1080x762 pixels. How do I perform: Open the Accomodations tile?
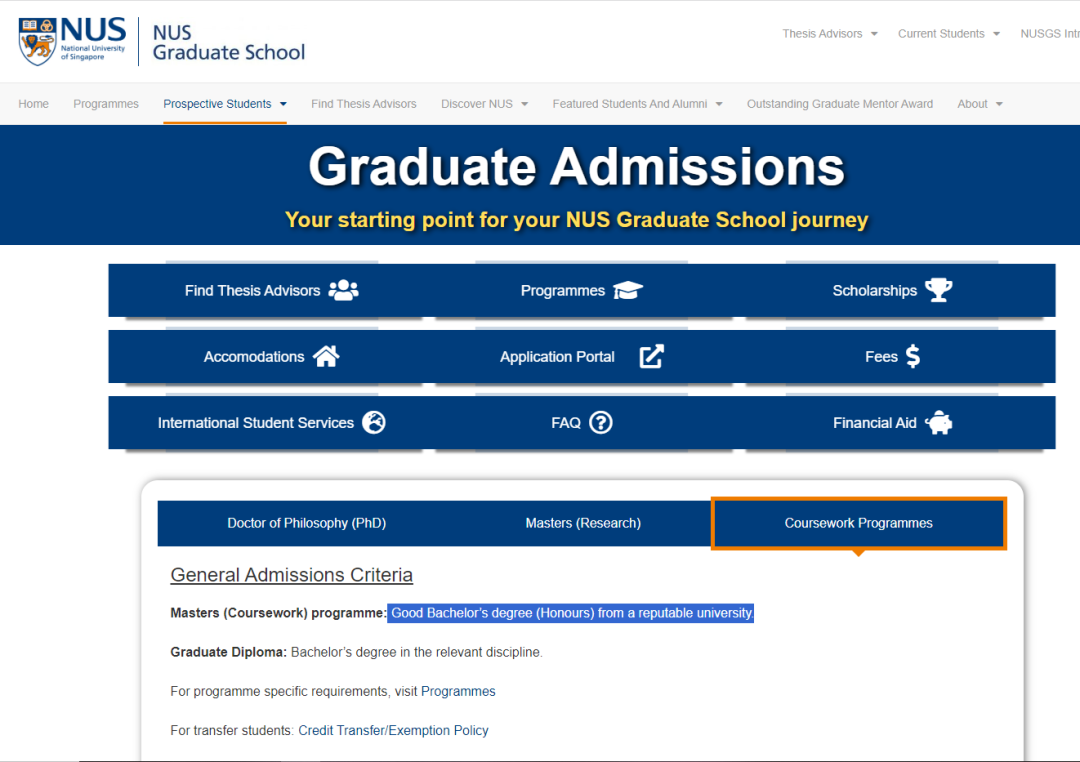(x=271, y=356)
